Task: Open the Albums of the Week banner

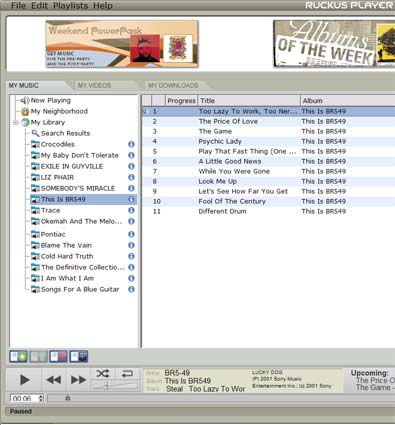Action: coord(334,44)
